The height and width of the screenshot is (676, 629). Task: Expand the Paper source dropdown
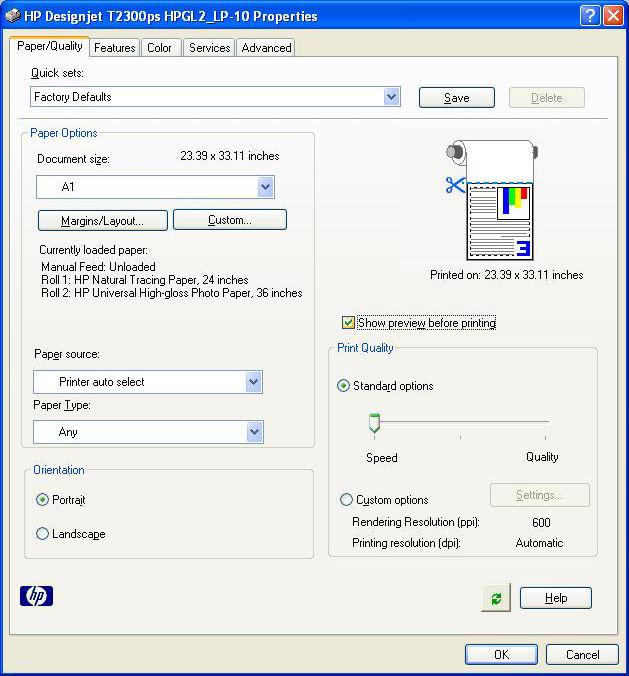click(148, 382)
